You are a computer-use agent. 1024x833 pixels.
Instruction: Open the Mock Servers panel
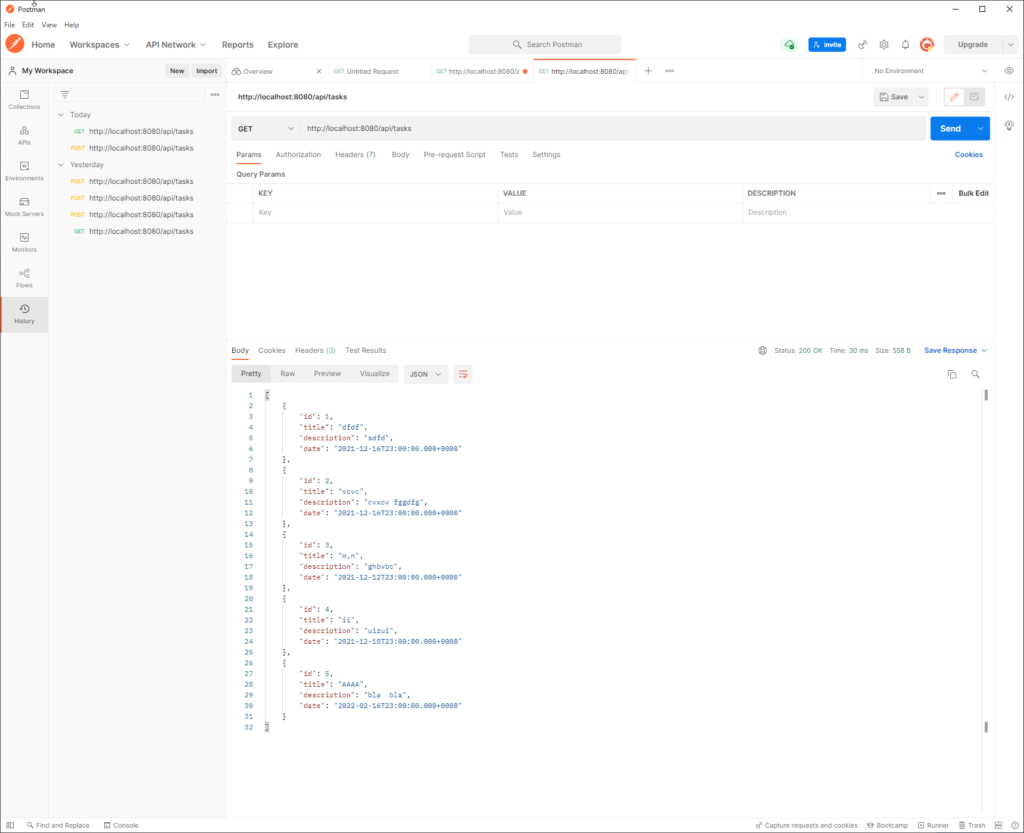tap(23, 207)
